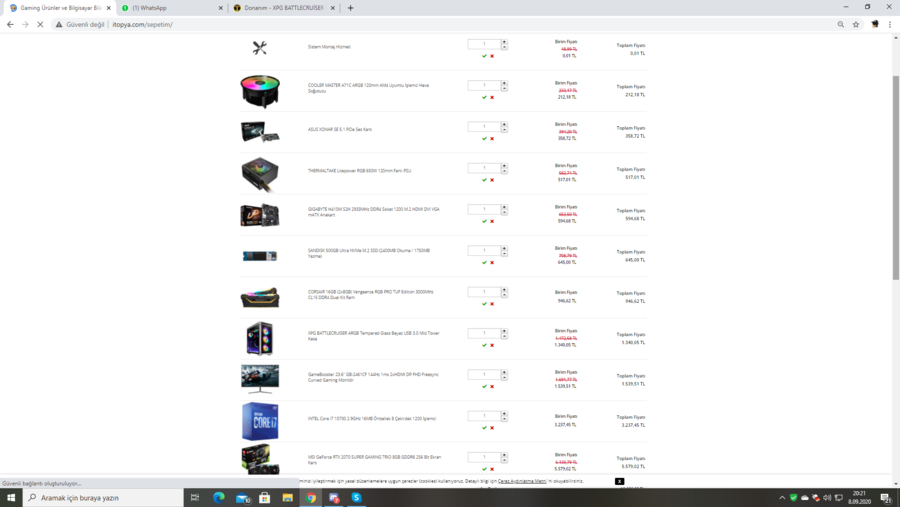Open MSI GeForce RTX 2070 SUPER product link
This screenshot has height=507, width=900.
tap(374, 460)
